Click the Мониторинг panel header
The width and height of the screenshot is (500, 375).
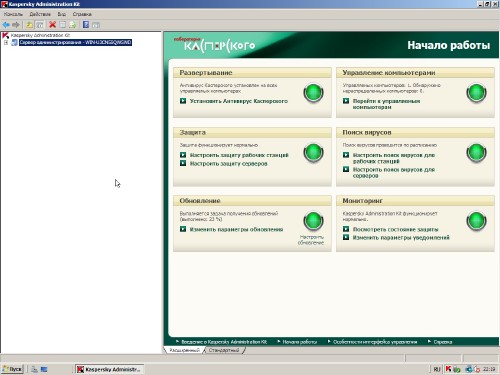[x=415, y=200]
